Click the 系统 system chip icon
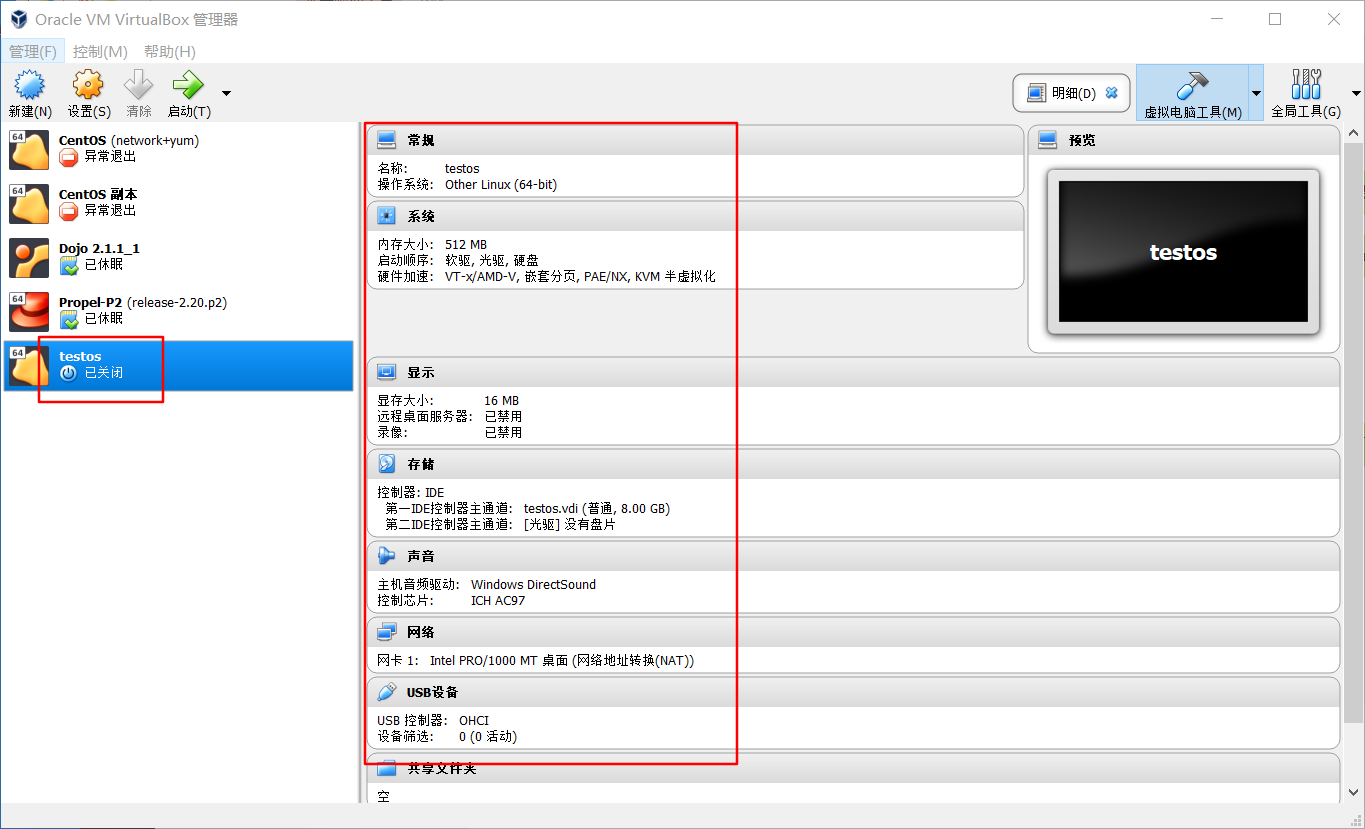The width and height of the screenshot is (1365, 829). [387, 216]
